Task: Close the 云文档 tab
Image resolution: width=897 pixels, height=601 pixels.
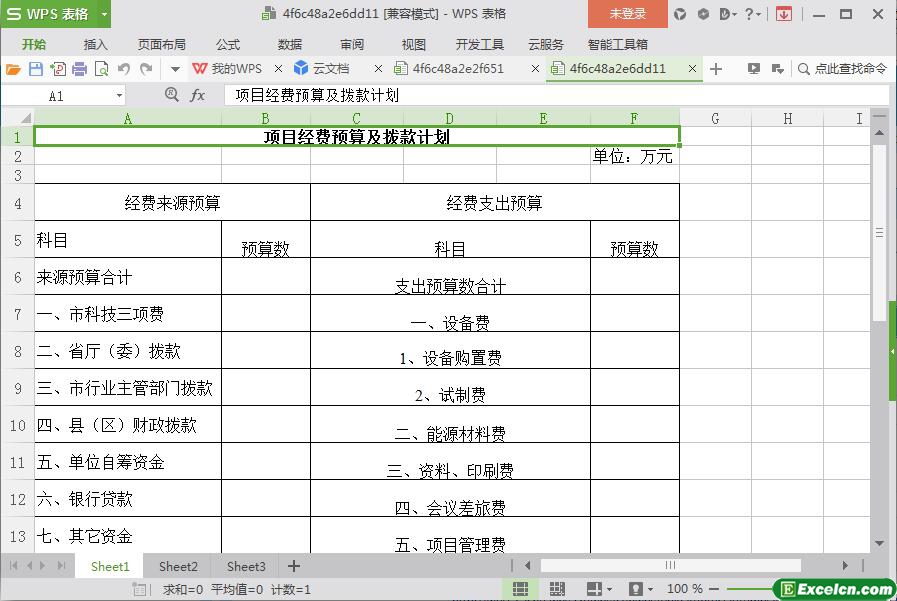Action: coord(378,69)
